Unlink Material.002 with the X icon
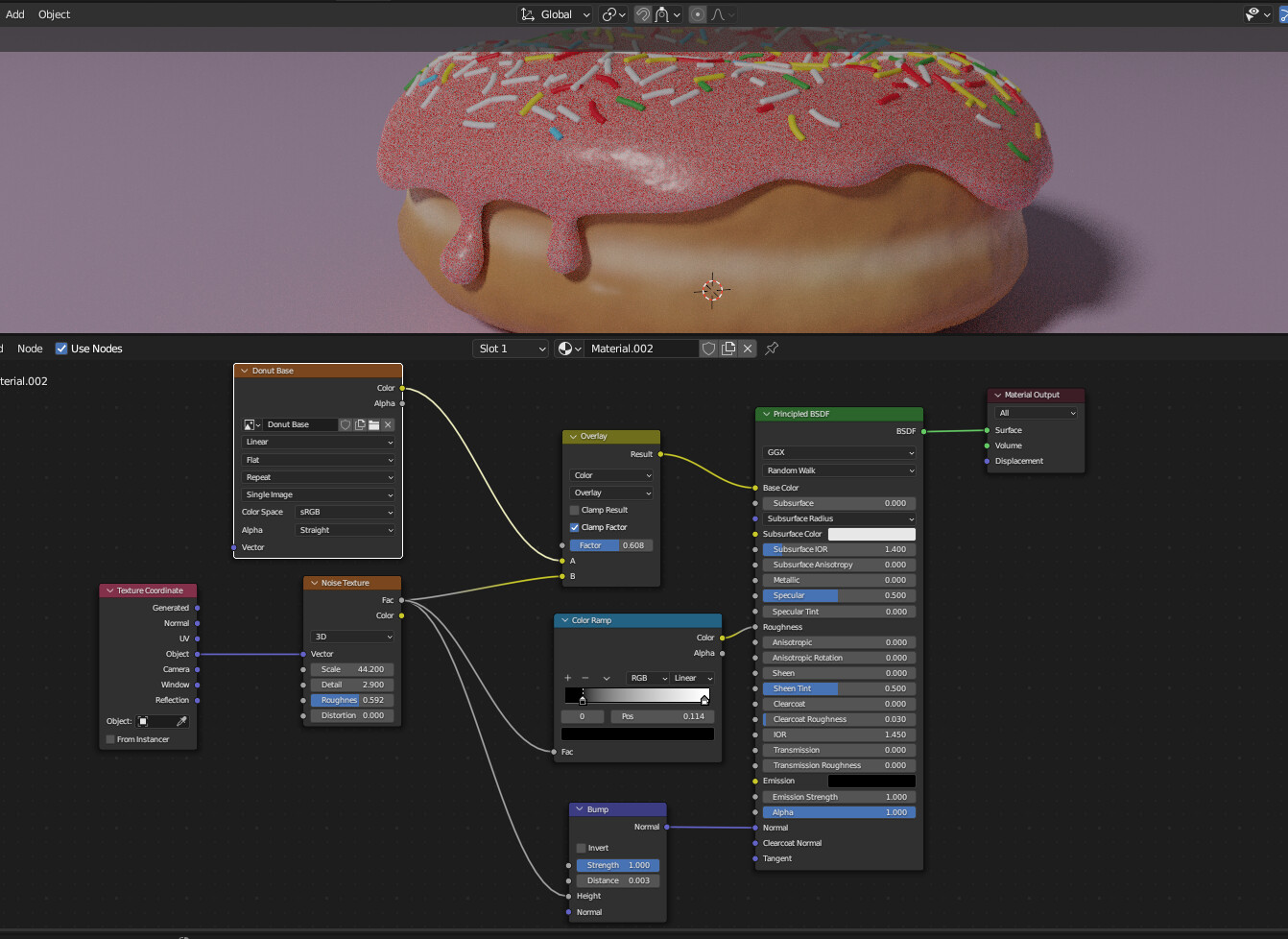Screen dimensions: 1288x939 coord(748,349)
